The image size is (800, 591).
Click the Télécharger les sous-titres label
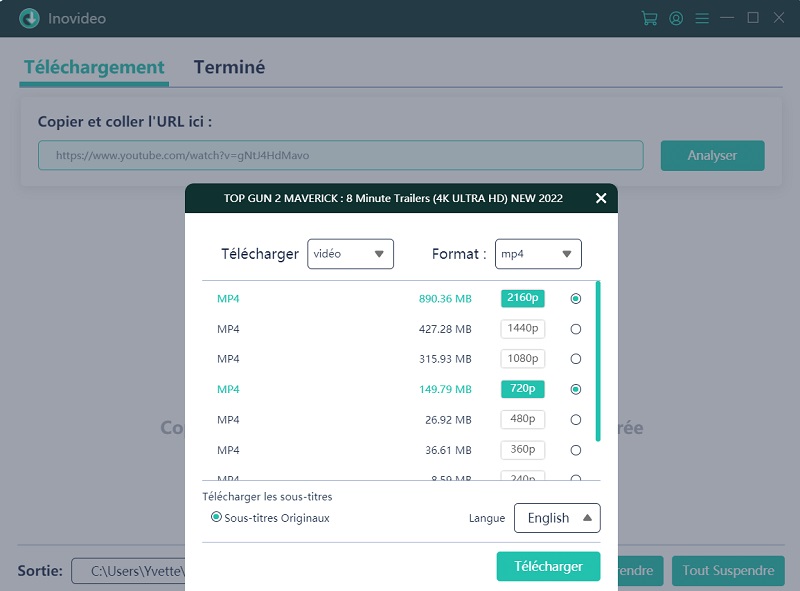click(267, 497)
